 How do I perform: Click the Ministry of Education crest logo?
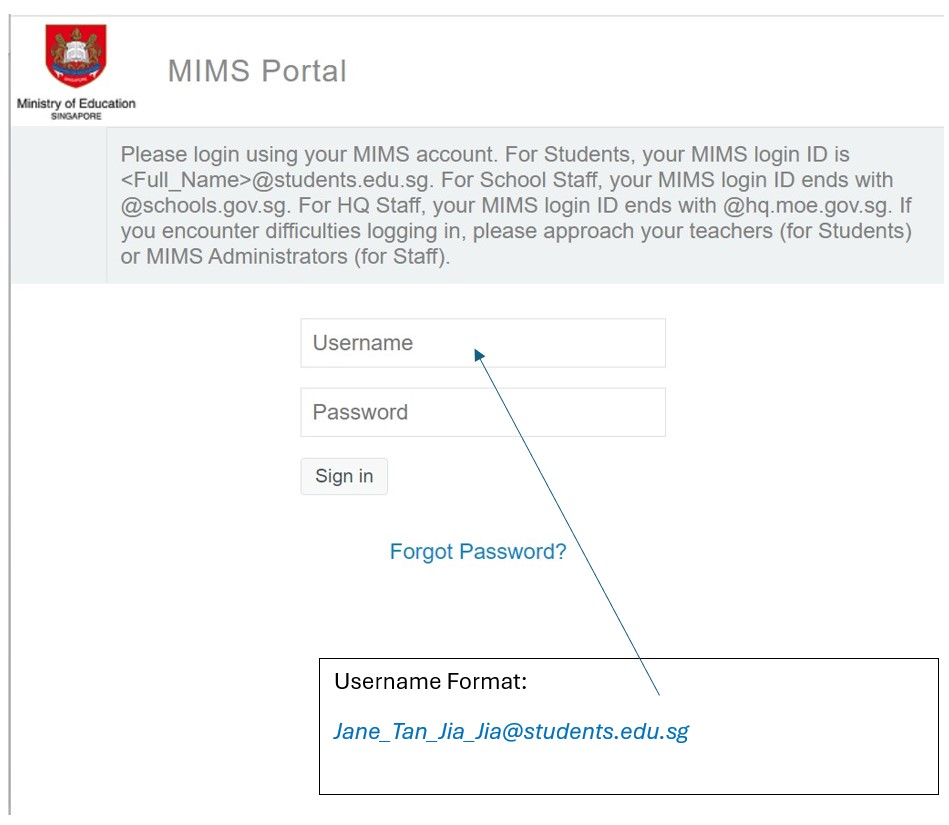coord(76,56)
